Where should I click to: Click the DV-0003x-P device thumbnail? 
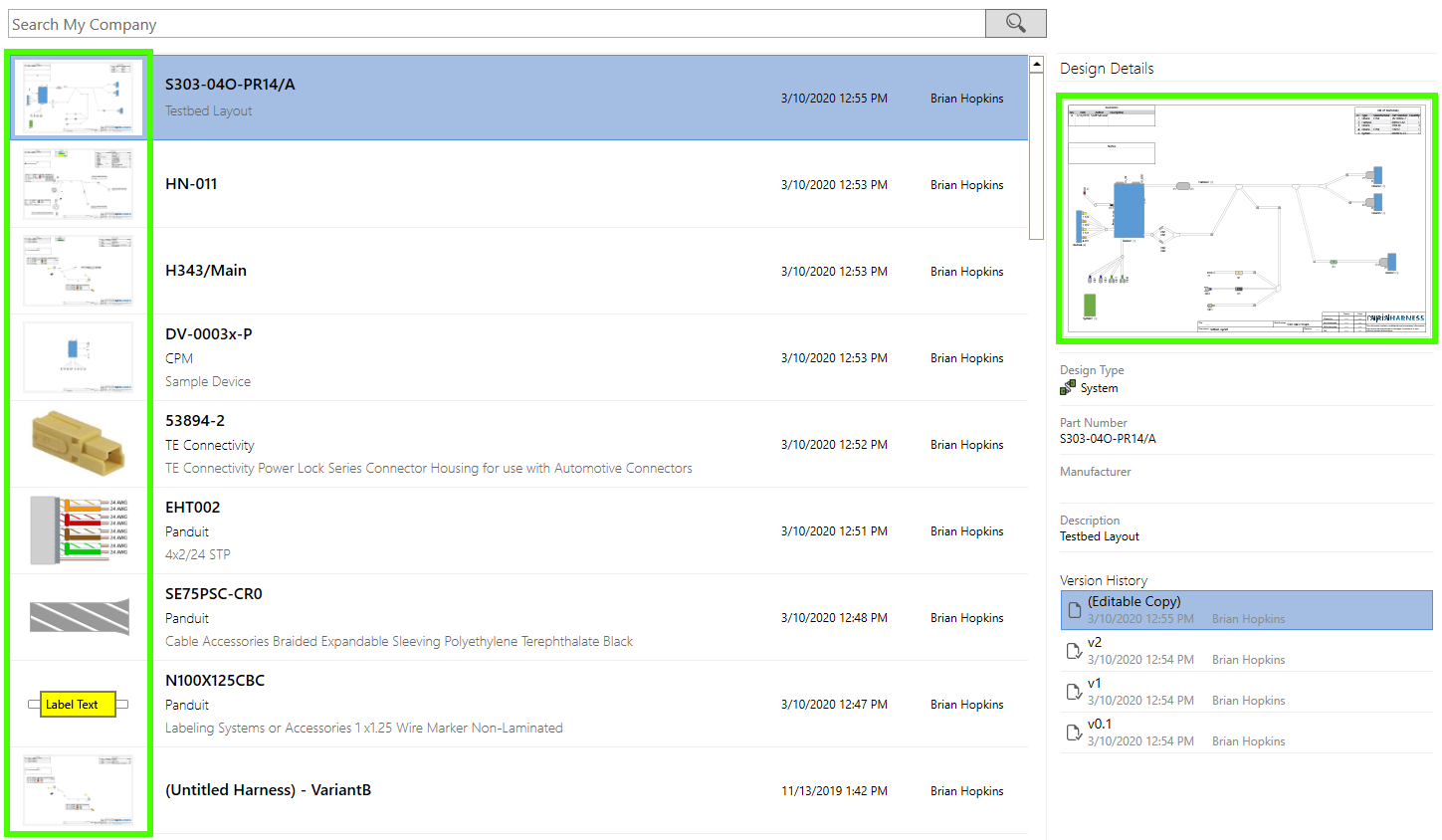click(x=78, y=357)
